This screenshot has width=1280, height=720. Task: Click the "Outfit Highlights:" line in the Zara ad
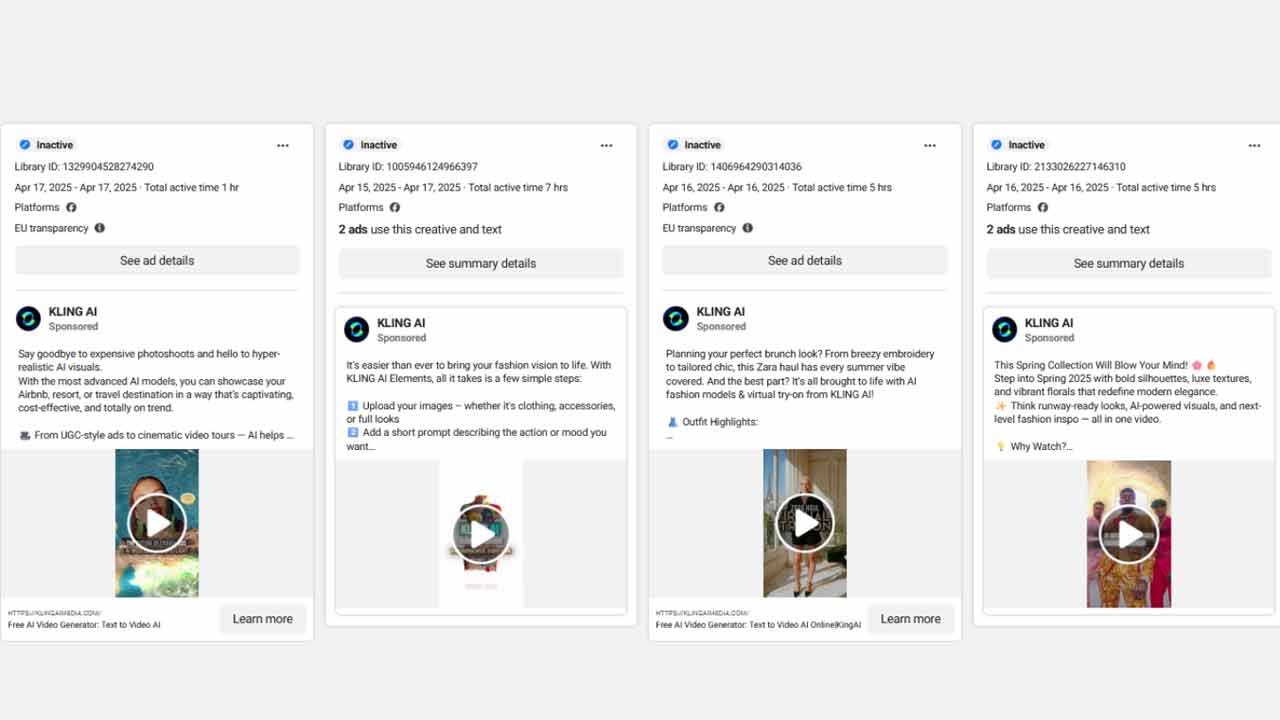coord(712,422)
